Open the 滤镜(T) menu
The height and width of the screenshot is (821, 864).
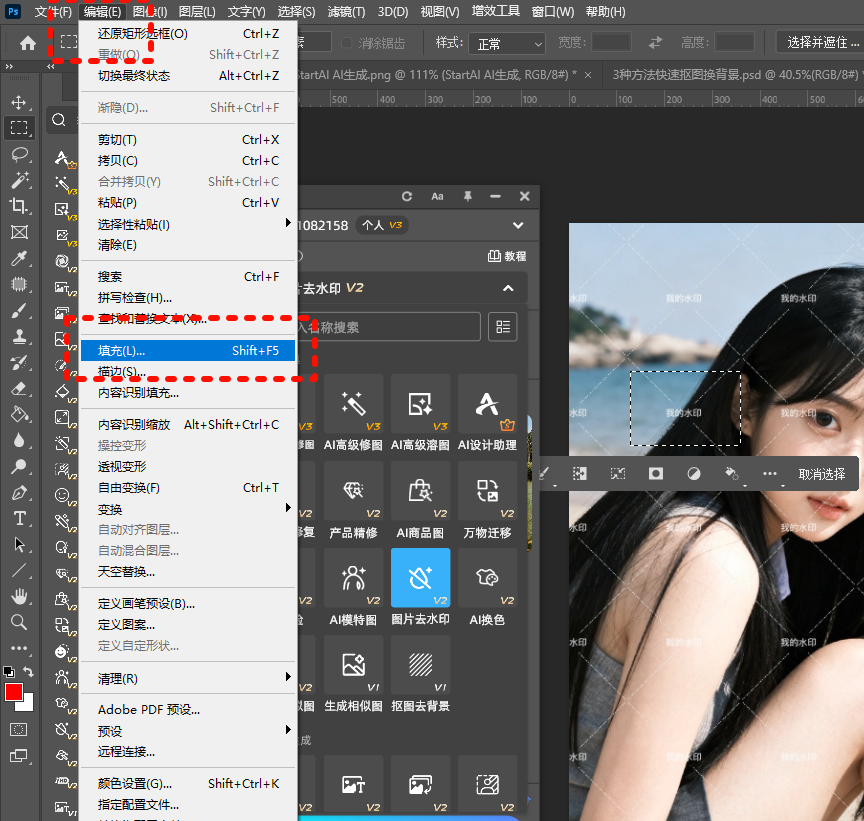pos(347,12)
